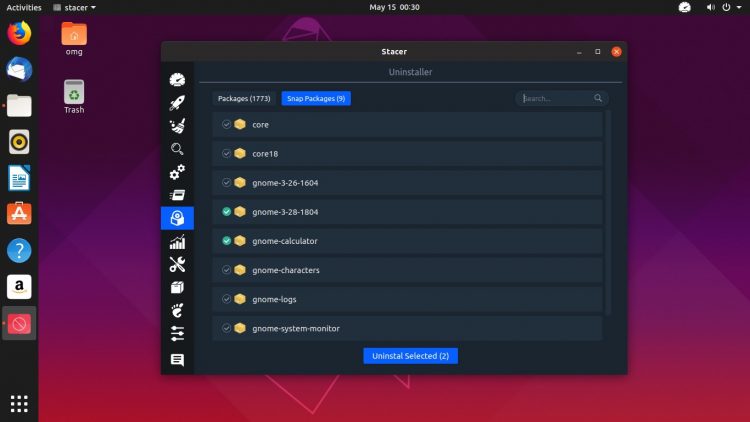Open the volume indicator in top bar
This screenshot has width=750, height=422.
pyautogui.click(x=711, y=7)
